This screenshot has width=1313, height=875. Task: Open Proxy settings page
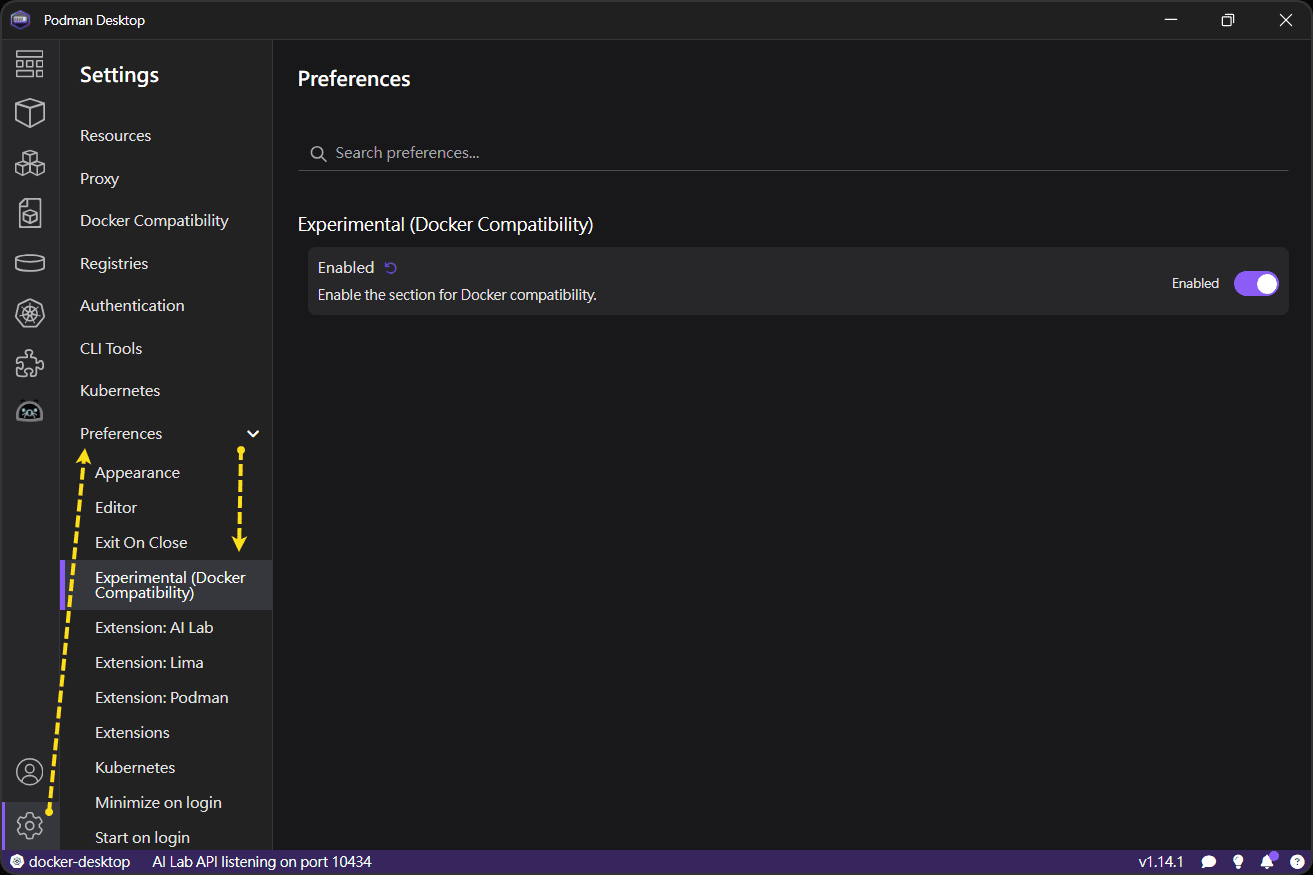(99, 179)
